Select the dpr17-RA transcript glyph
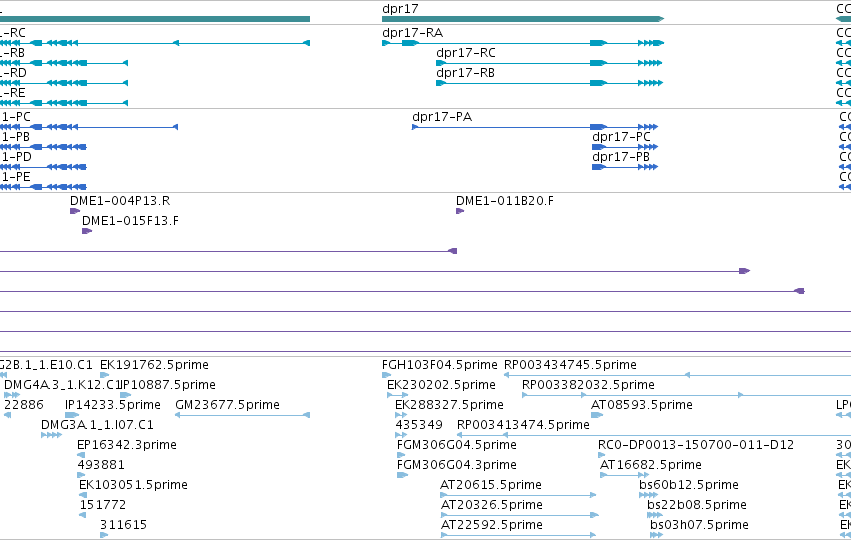The width and height of the screenshot is (851, 540). point(523,43)
